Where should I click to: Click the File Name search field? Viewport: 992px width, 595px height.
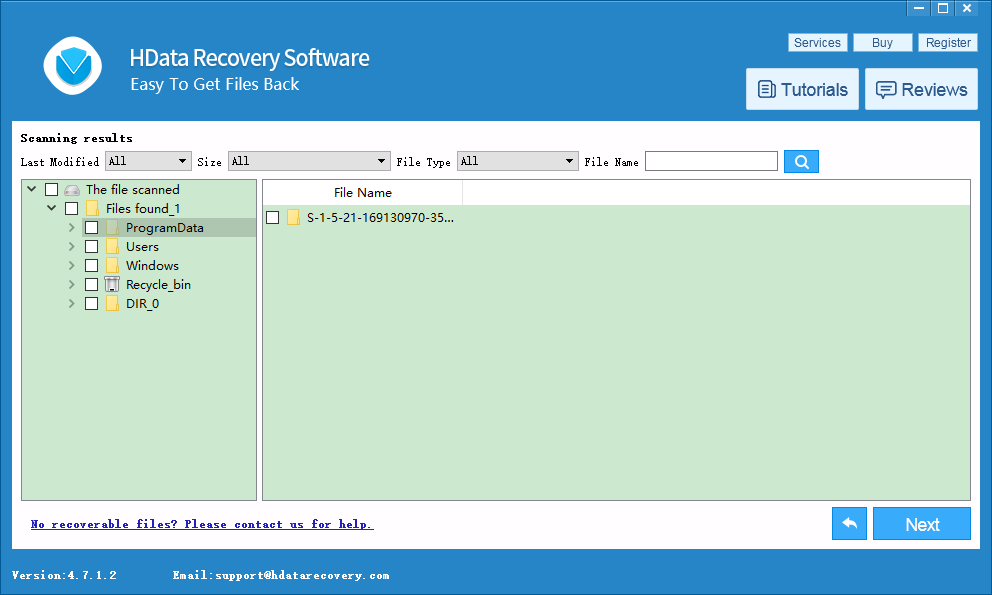tap(711, 161)
